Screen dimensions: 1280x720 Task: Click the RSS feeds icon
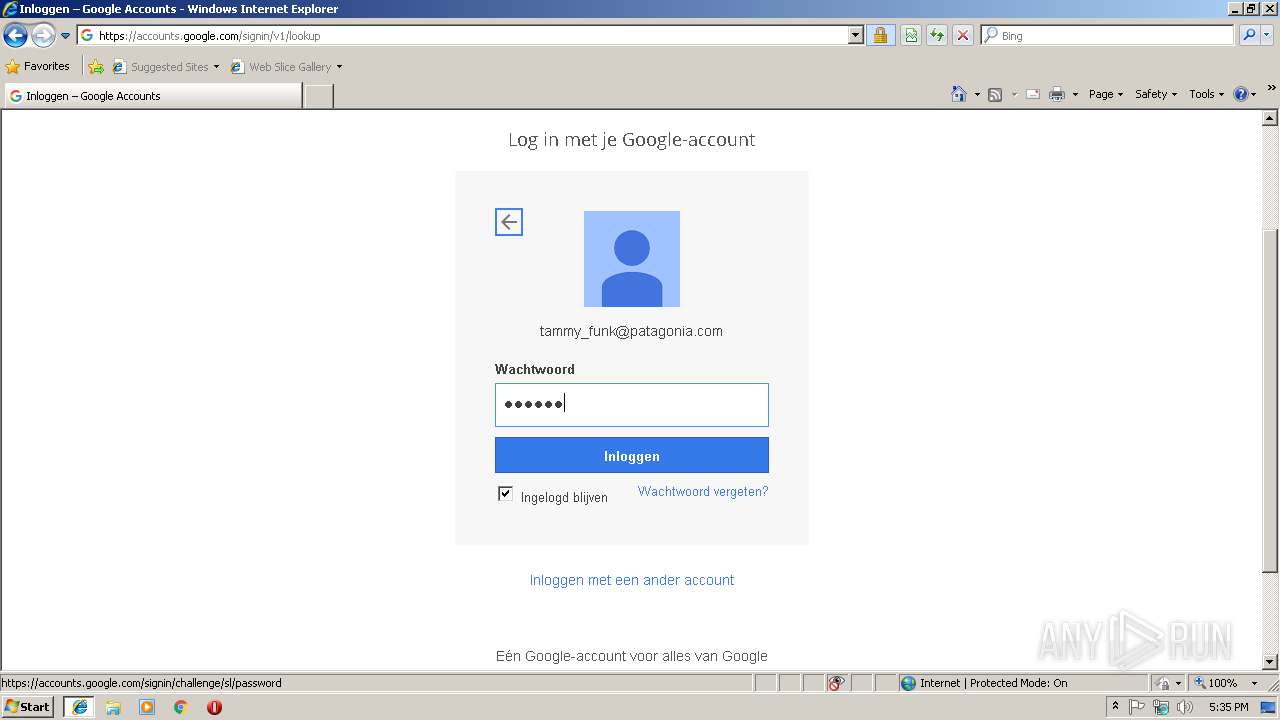[x=995, y=94]
